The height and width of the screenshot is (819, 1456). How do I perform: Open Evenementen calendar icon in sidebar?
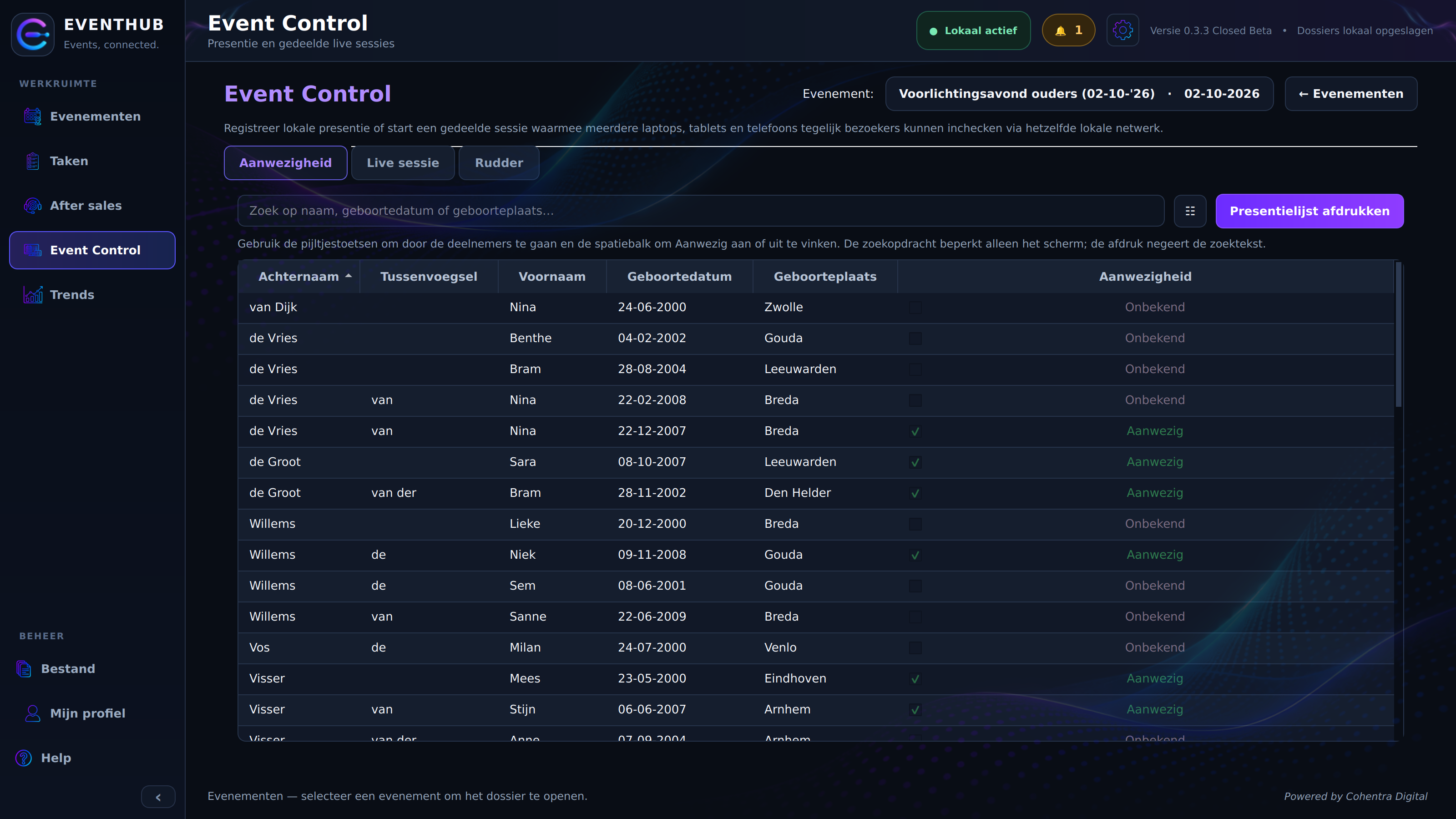(x=33, y=116)
